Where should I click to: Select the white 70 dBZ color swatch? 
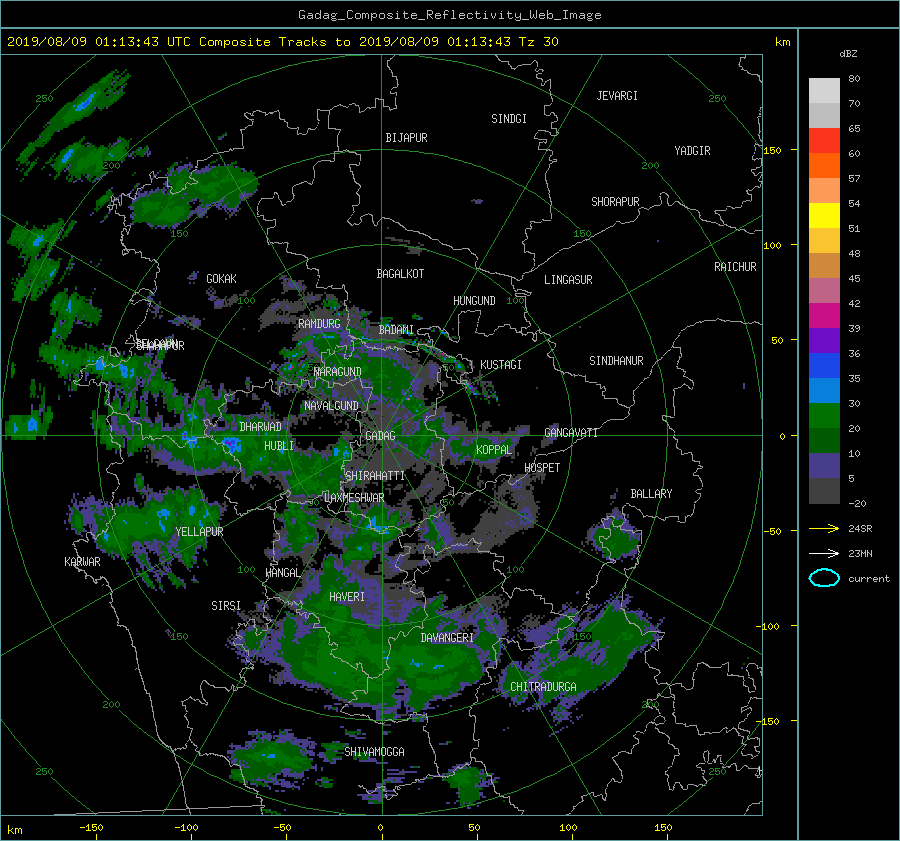point(824,91)
